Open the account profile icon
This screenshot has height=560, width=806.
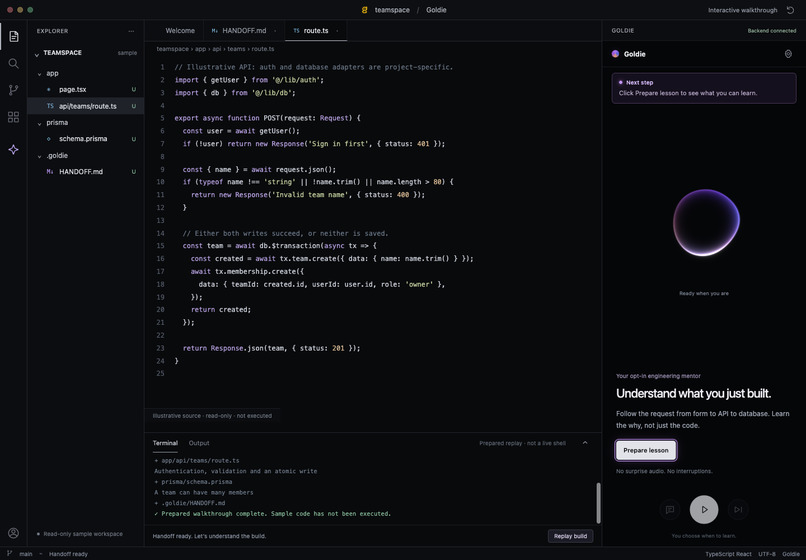click(x=14, y=533)
